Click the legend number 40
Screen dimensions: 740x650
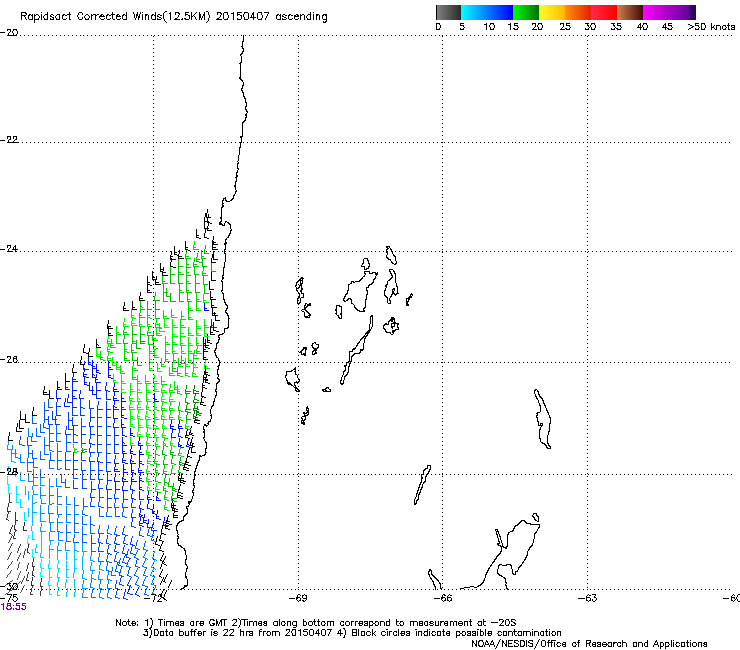(x=642, y=27)
